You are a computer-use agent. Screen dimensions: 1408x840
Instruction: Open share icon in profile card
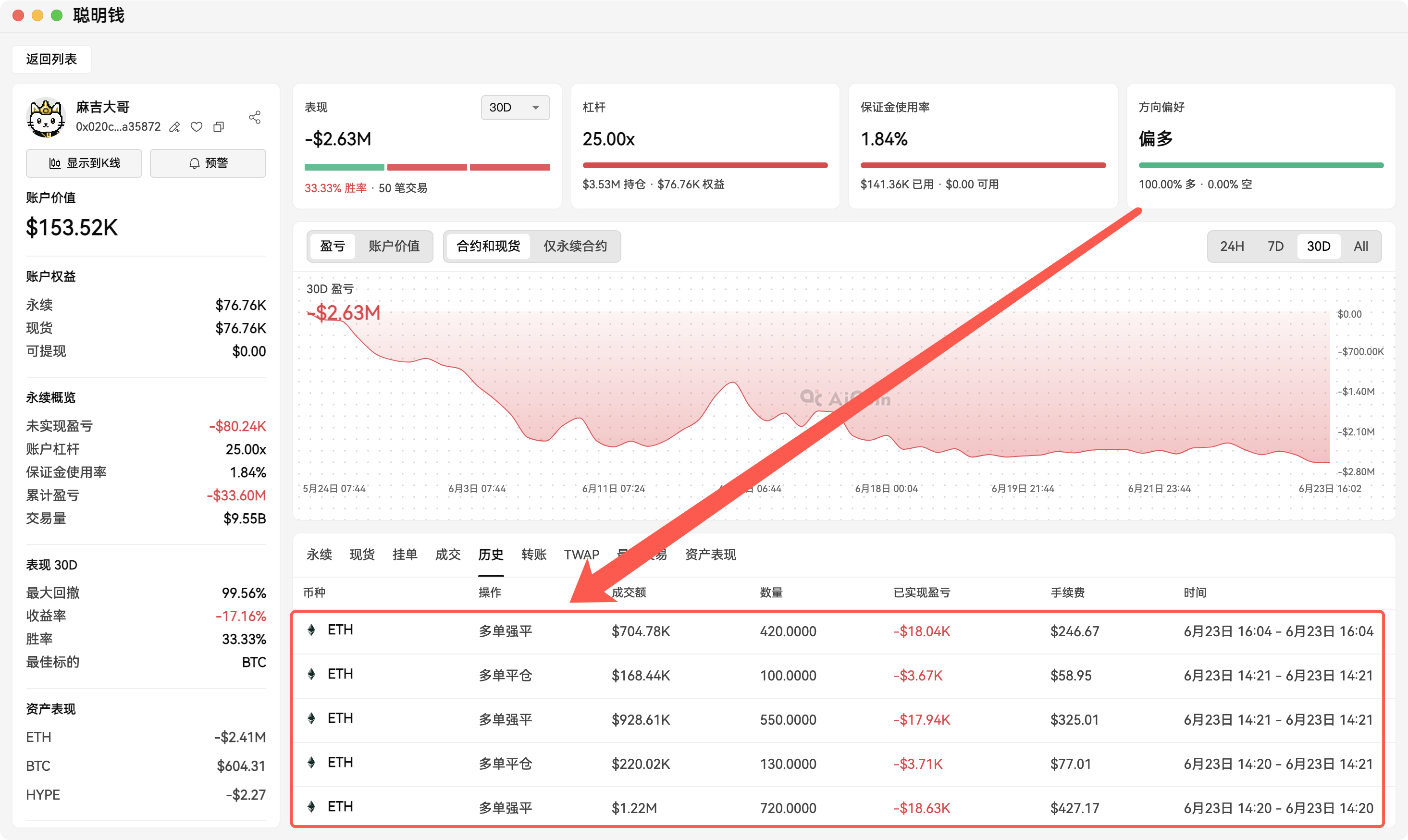(x=255, y=117)
